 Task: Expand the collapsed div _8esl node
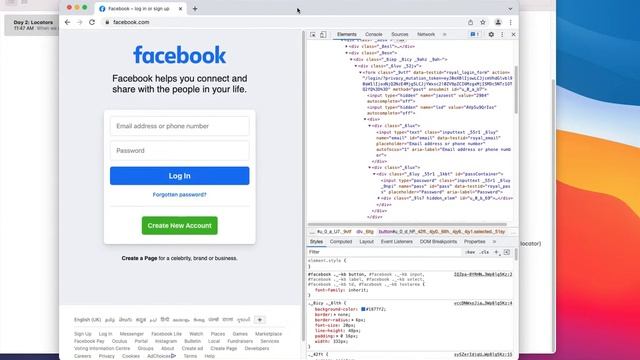click(347, 47)
